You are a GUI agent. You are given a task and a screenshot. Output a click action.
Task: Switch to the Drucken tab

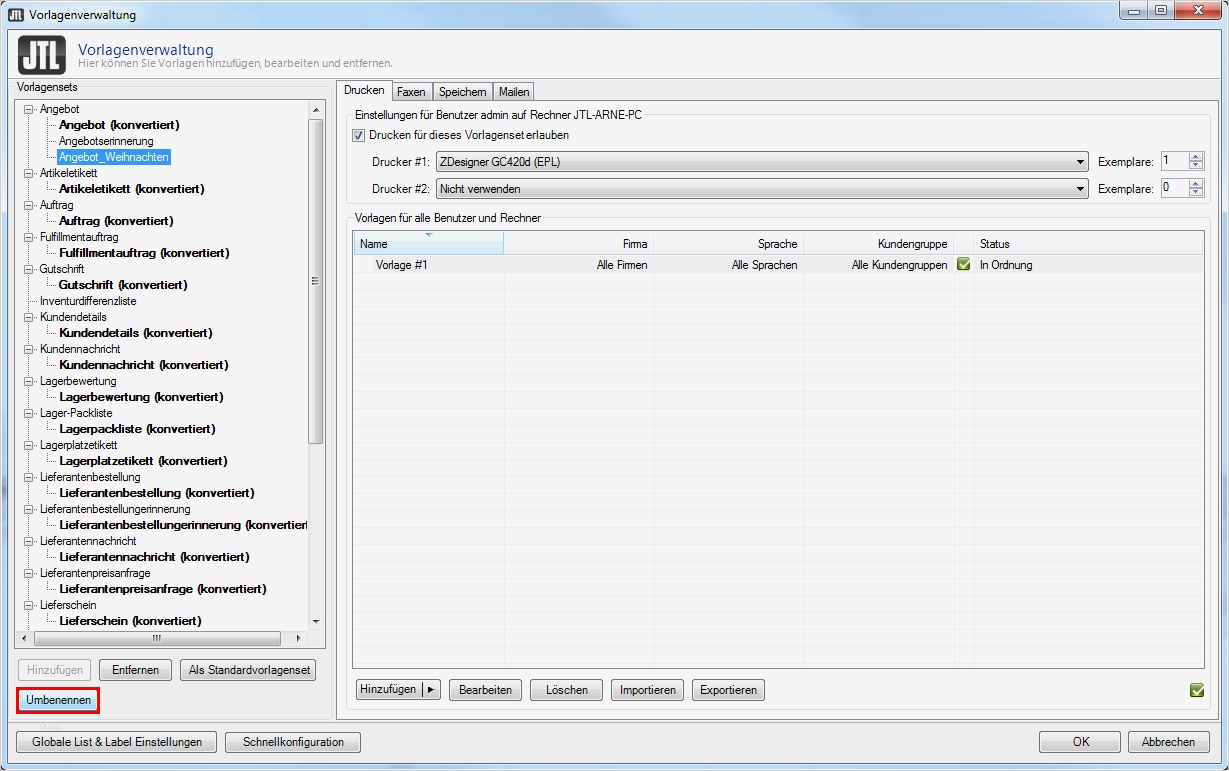click(x=364, y=90)
